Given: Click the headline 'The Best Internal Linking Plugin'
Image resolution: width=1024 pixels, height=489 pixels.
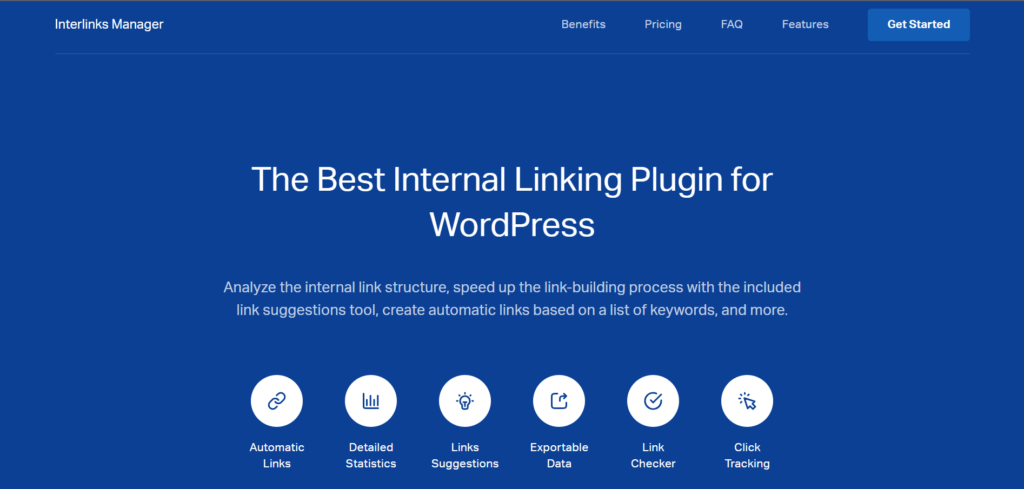Looking at the screenshot, I should point(512,202).
